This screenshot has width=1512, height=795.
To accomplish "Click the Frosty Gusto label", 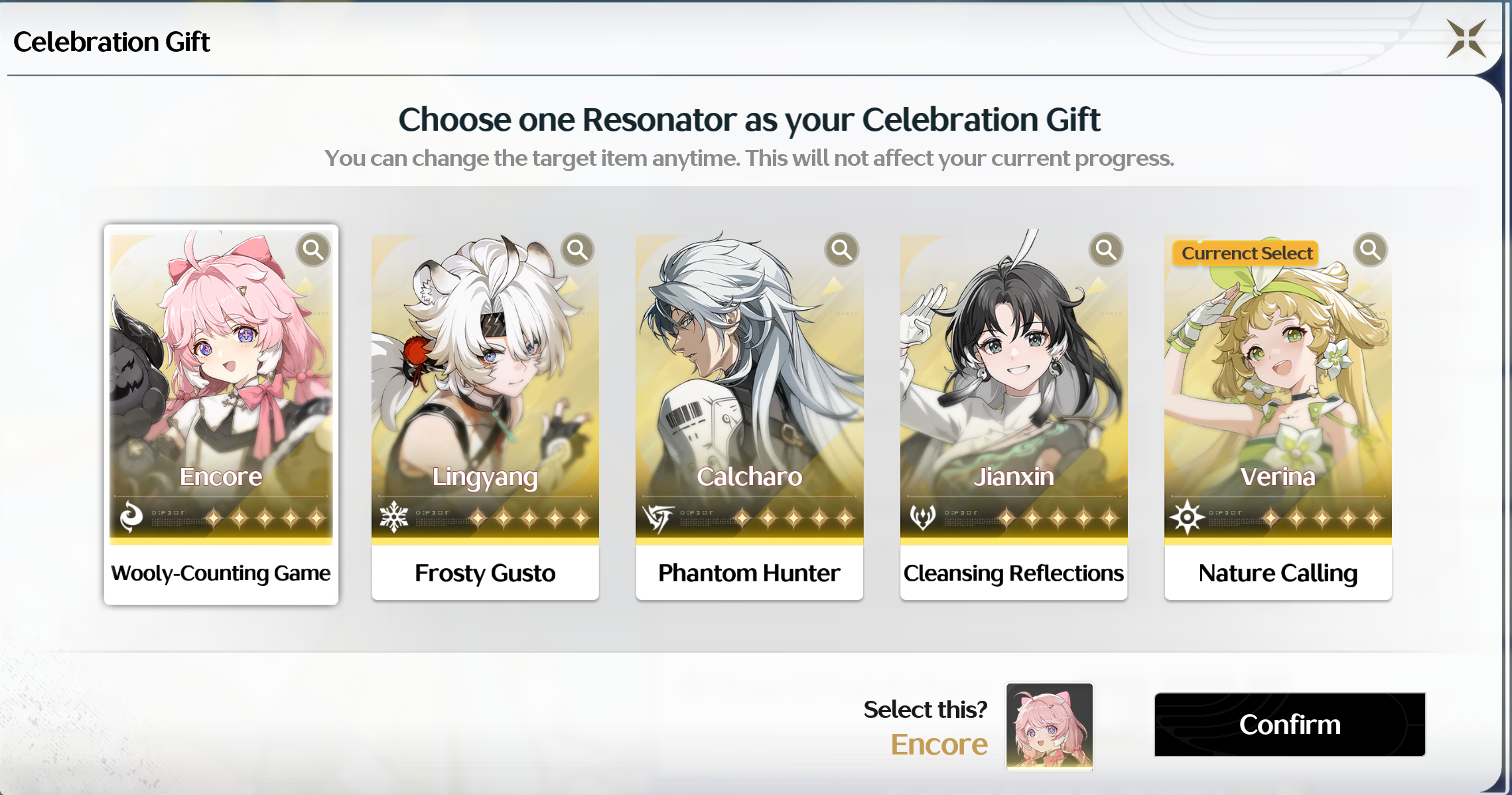I will pos(485,573).
